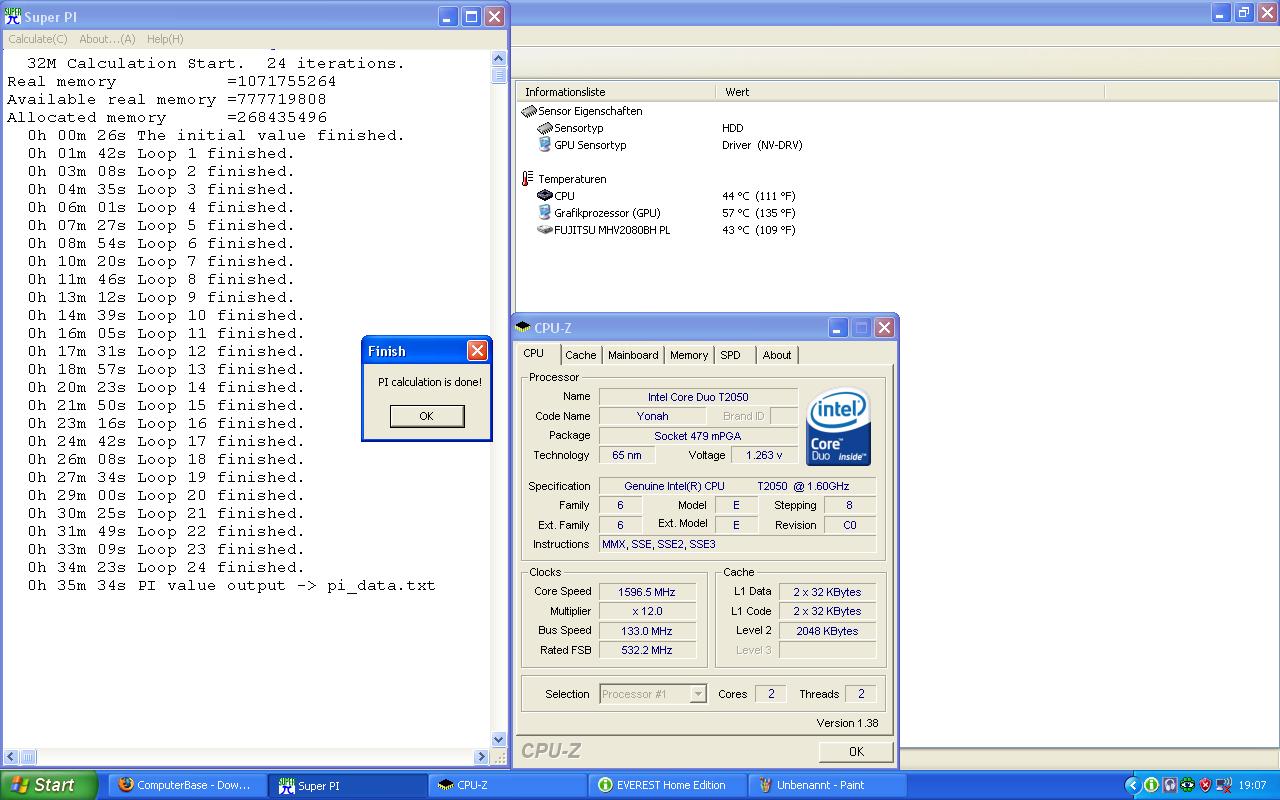Click the CPU temperature chip icon
Image resolution: width=1280 pixels, height=800 pixels.
(x=545, y=196)
